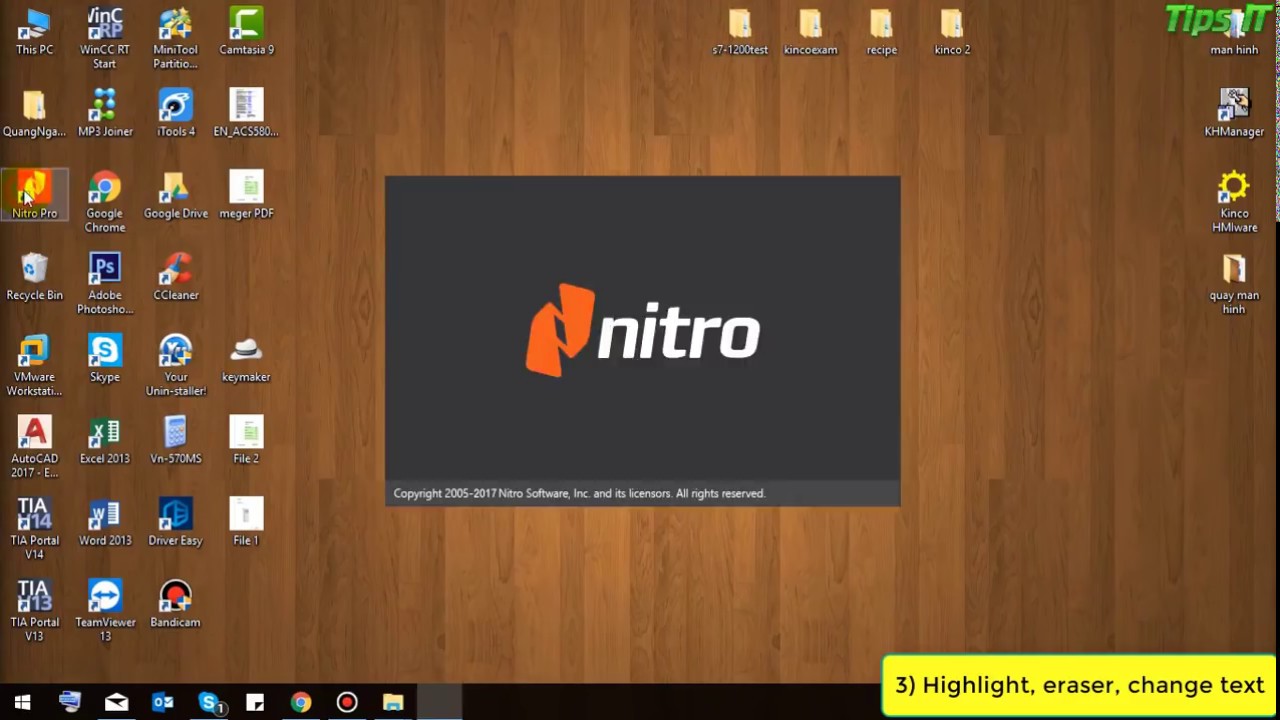This screenshot has width=1280, height=720.
Task: Select the quay man hinh folder
Action: [1234, 284]
